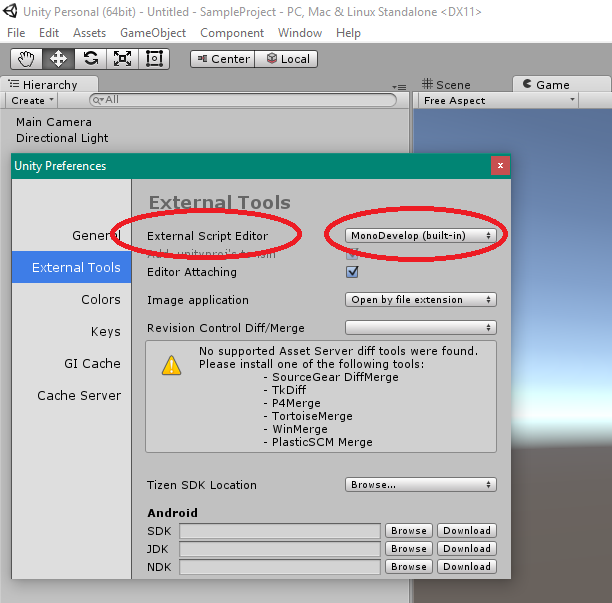
Task: Open Hierarchy panel options menu icon
Action: click(399, 87)
